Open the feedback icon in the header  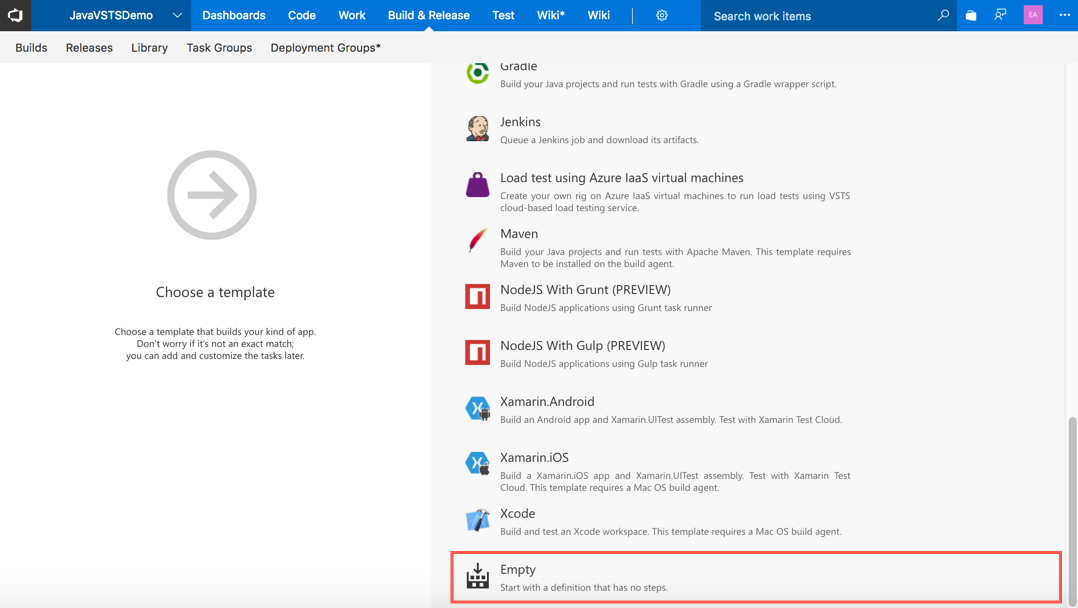click(x=1000, y=15)
